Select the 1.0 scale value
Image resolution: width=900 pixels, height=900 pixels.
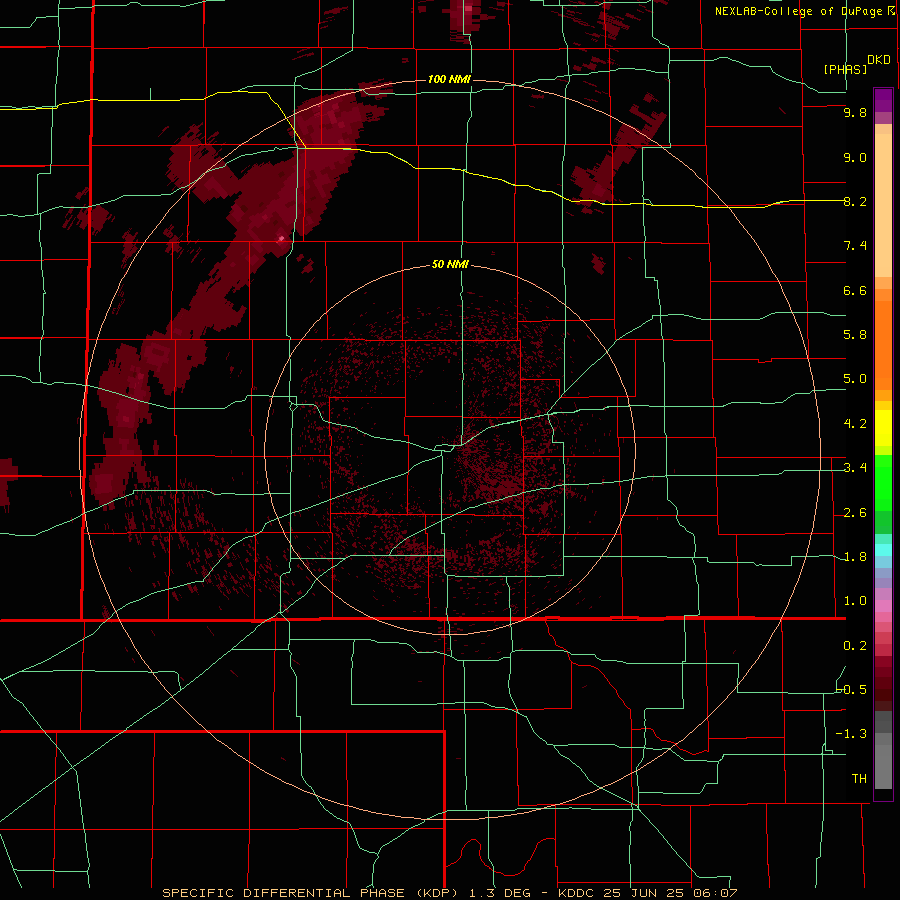pyautogui.click(x=855, y=601)
